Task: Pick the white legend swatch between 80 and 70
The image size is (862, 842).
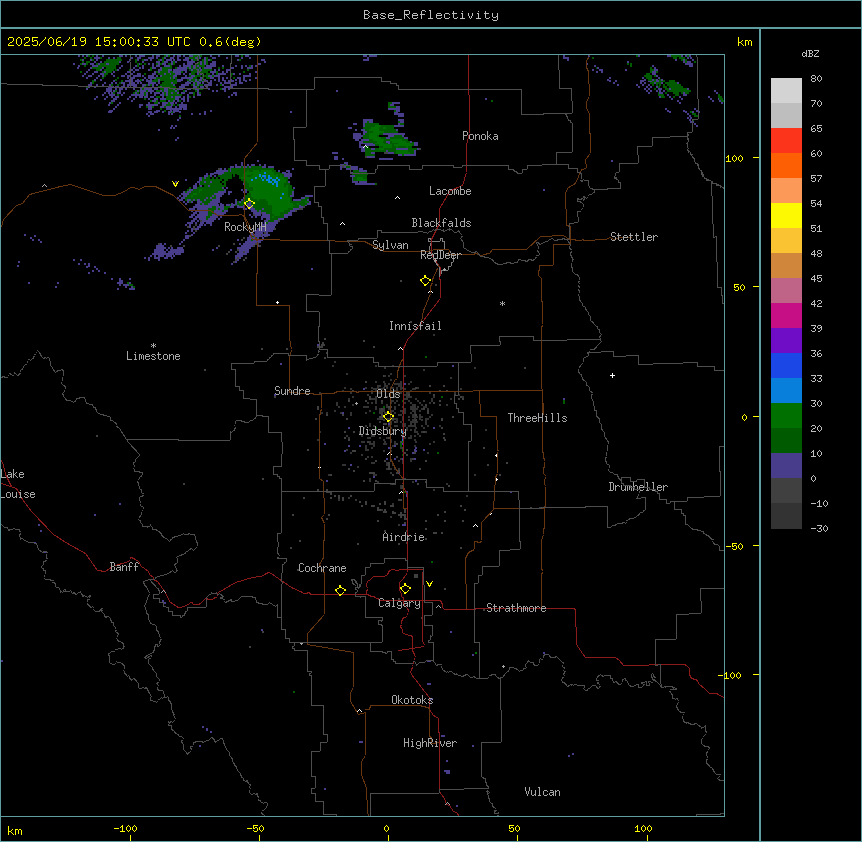Action: [x=786, y=91]
